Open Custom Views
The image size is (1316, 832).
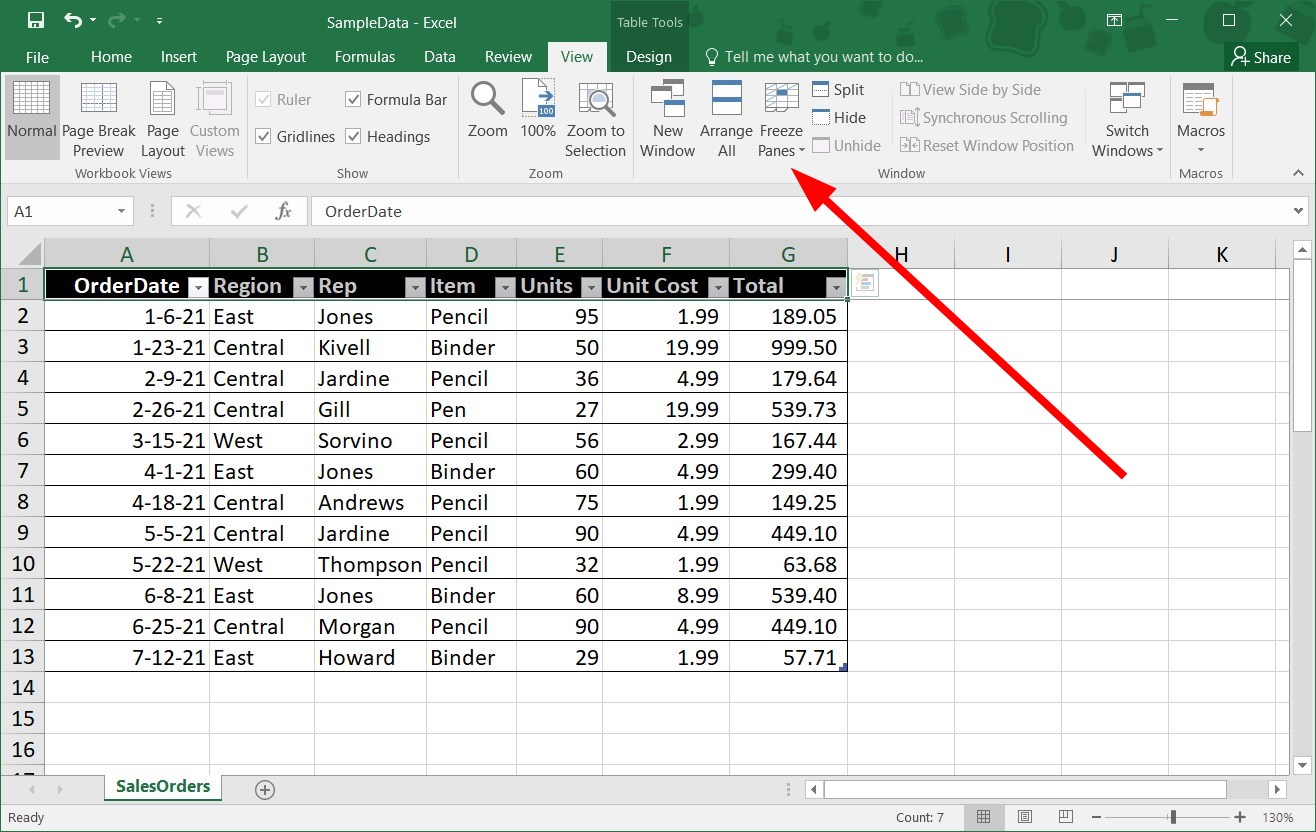pyautogui.click(x=214, y=117)
